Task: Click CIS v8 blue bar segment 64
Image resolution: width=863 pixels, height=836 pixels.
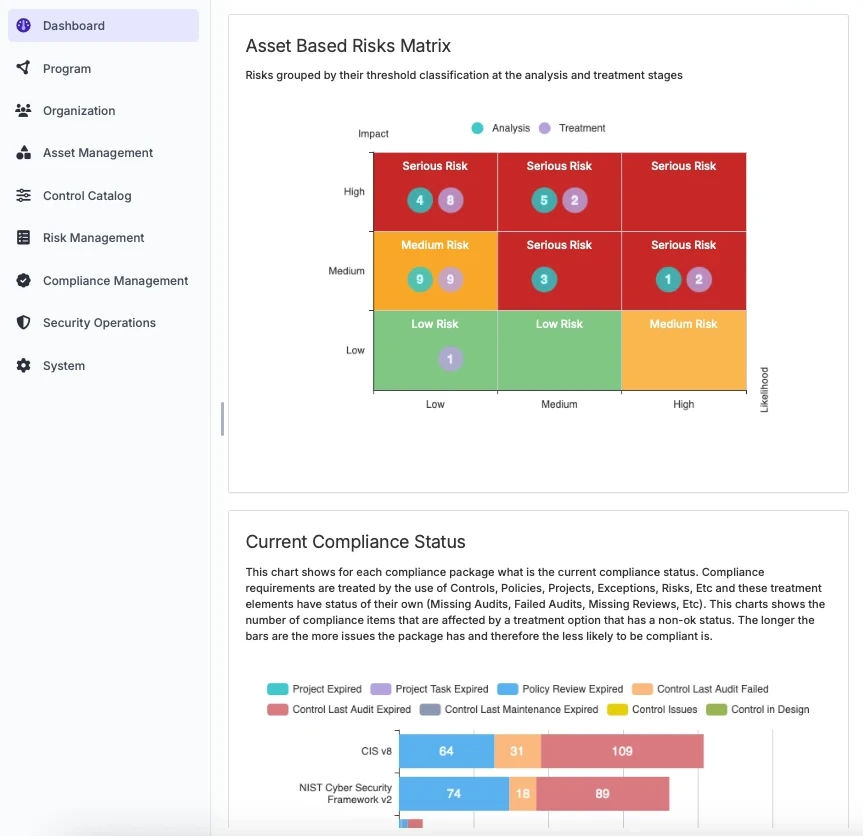Action: [x=447, y=751]
